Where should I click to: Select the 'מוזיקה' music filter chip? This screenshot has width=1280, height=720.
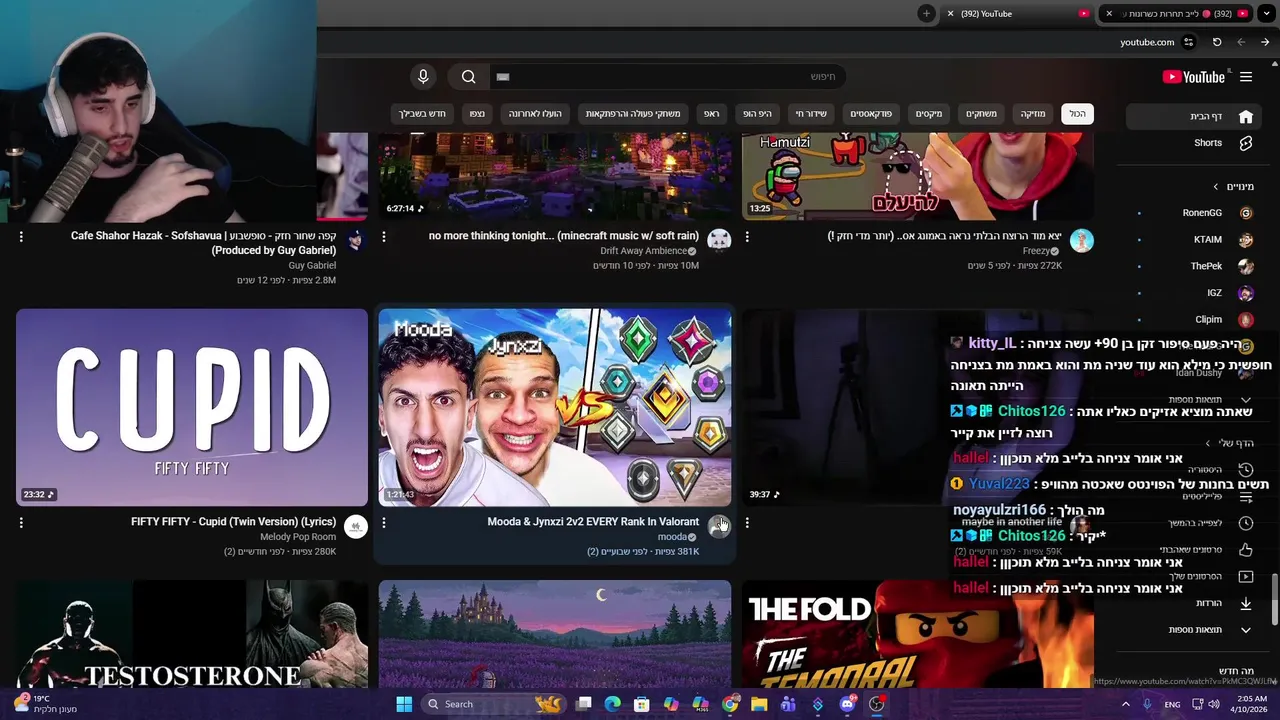1033,114
